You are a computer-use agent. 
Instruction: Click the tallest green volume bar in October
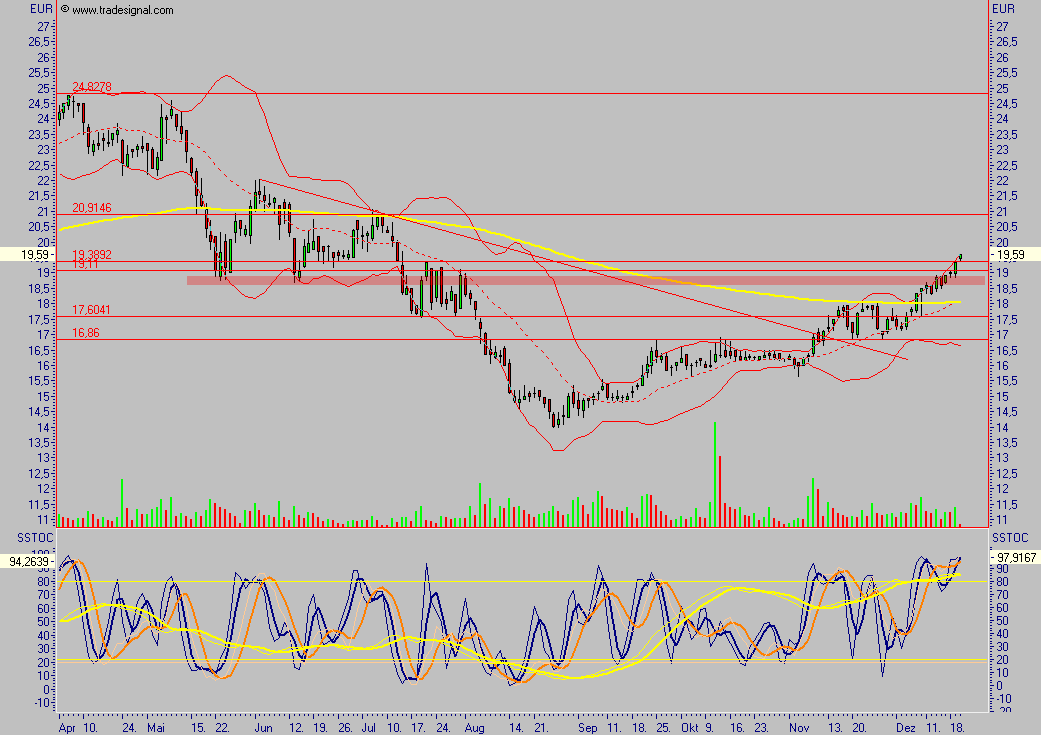[x=715, y=474]
